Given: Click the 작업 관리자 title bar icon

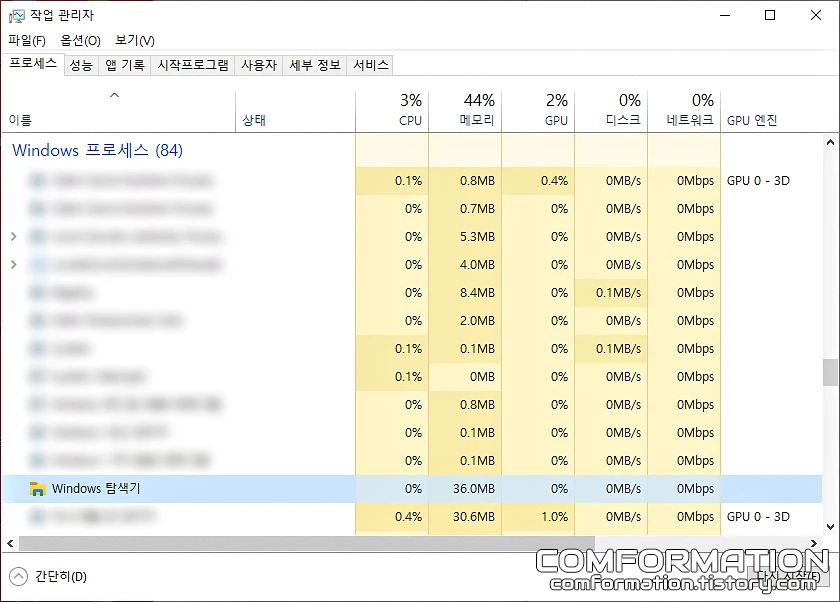Looking at the screenshot, I should tap(17, 16).
